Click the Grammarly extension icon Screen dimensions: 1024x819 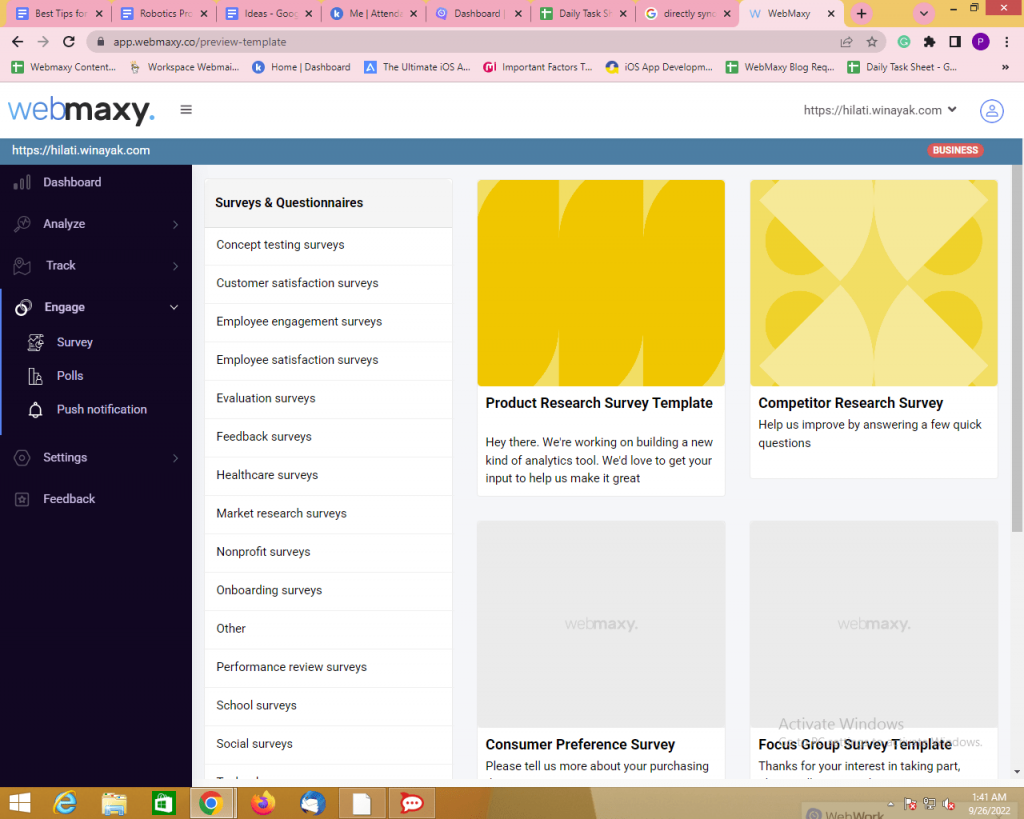click(x=904, y=42)
